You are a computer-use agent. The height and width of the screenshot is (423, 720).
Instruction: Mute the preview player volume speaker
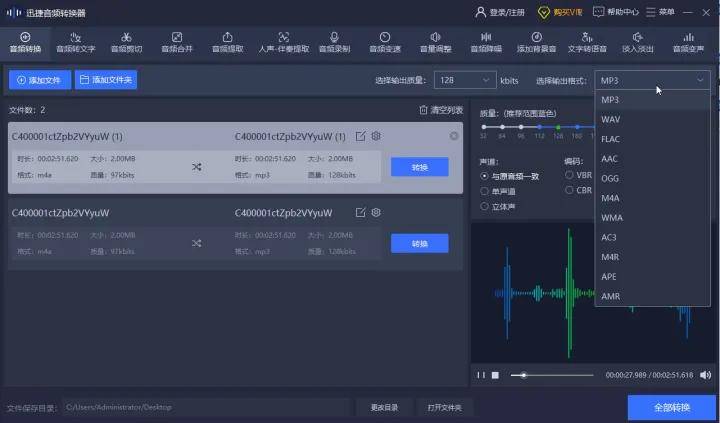tap(705, 375)
